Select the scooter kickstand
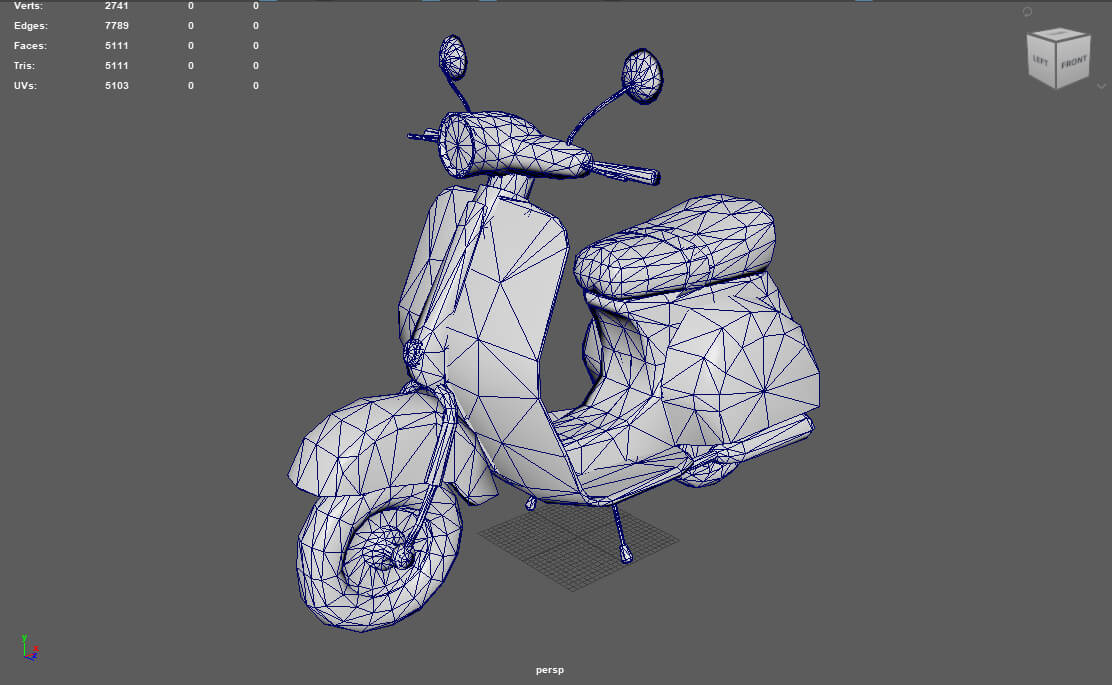The image size is (1112, 685). tap(621, 533)
